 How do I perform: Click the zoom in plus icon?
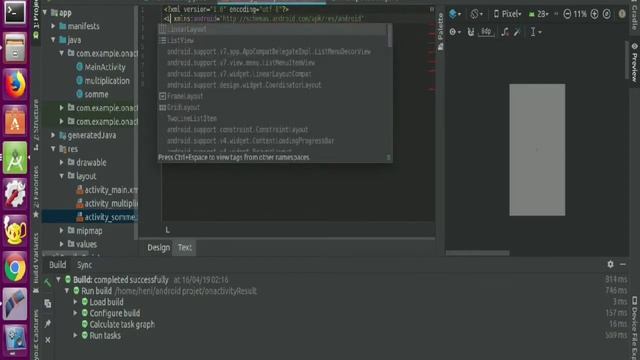point(594,14)
